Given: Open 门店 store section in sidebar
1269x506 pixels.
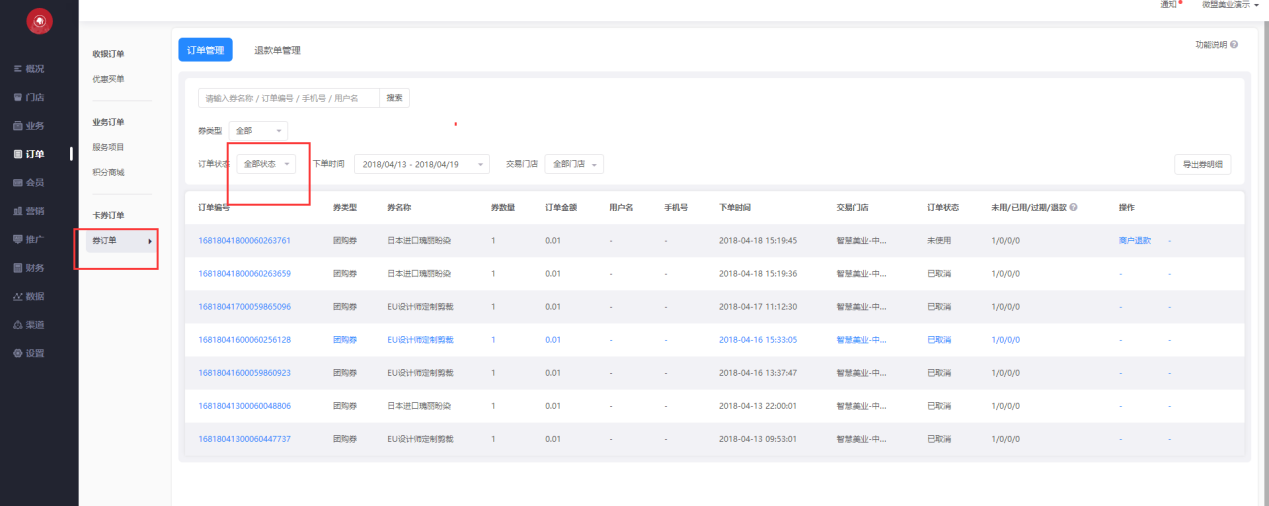Looking at the screenshot, I should click(29, 97).
